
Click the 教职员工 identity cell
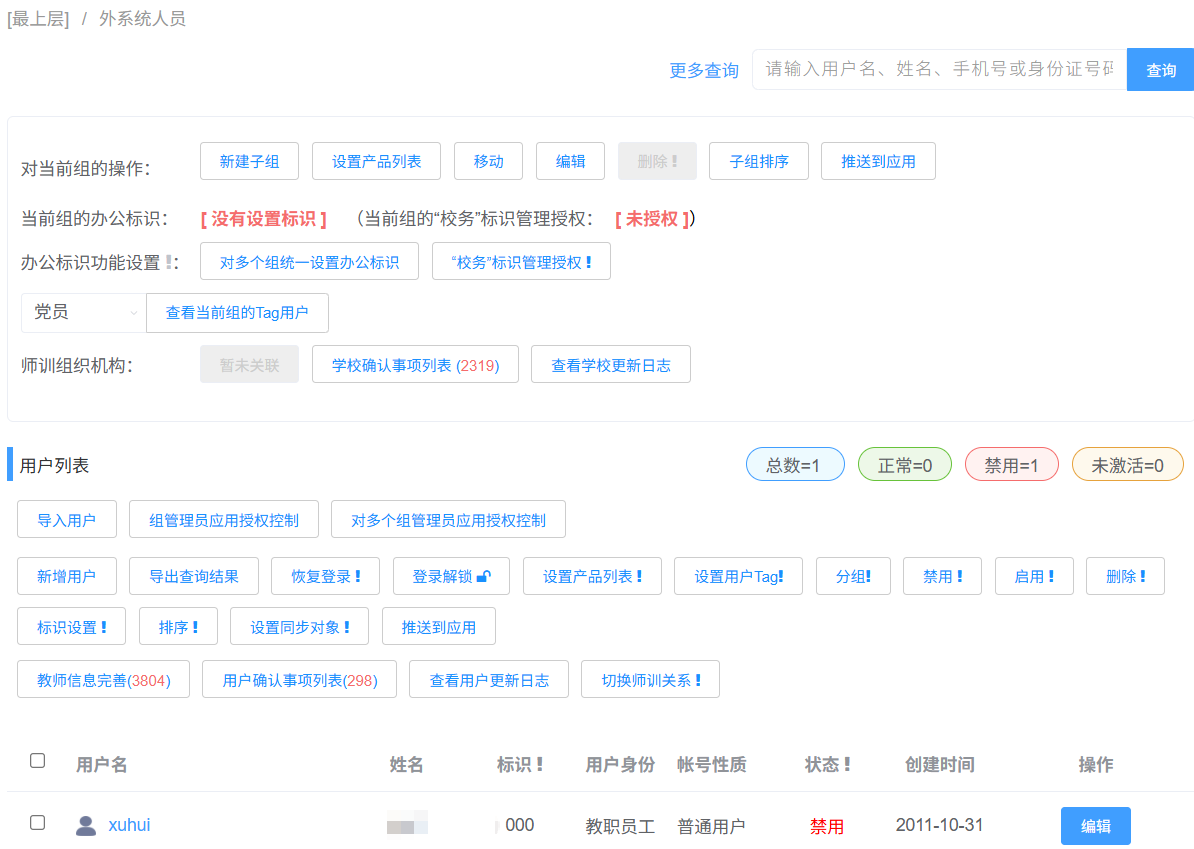coord(620,825)
